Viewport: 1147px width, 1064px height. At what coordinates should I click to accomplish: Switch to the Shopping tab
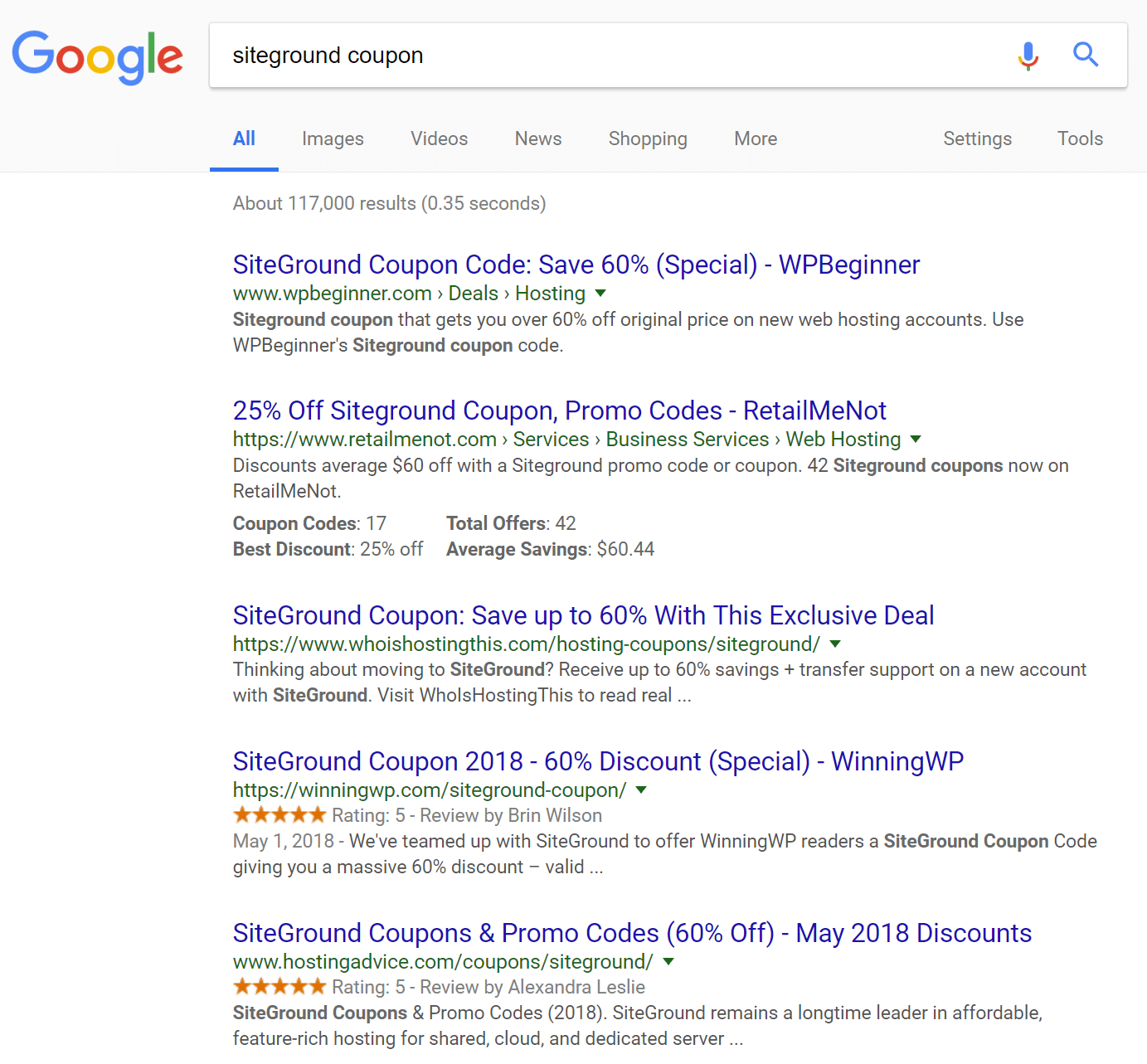click(648, 138)
